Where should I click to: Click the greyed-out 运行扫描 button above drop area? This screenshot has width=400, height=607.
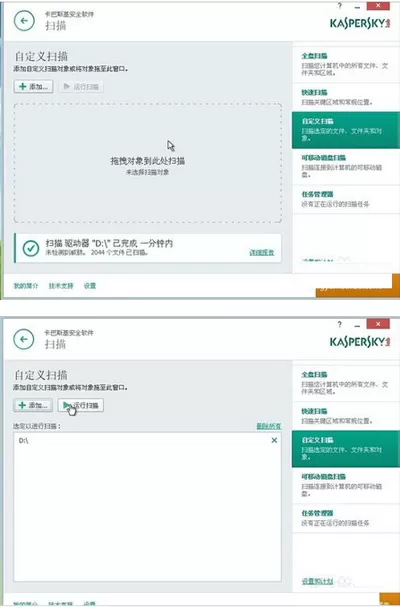[x=81, y=86]
